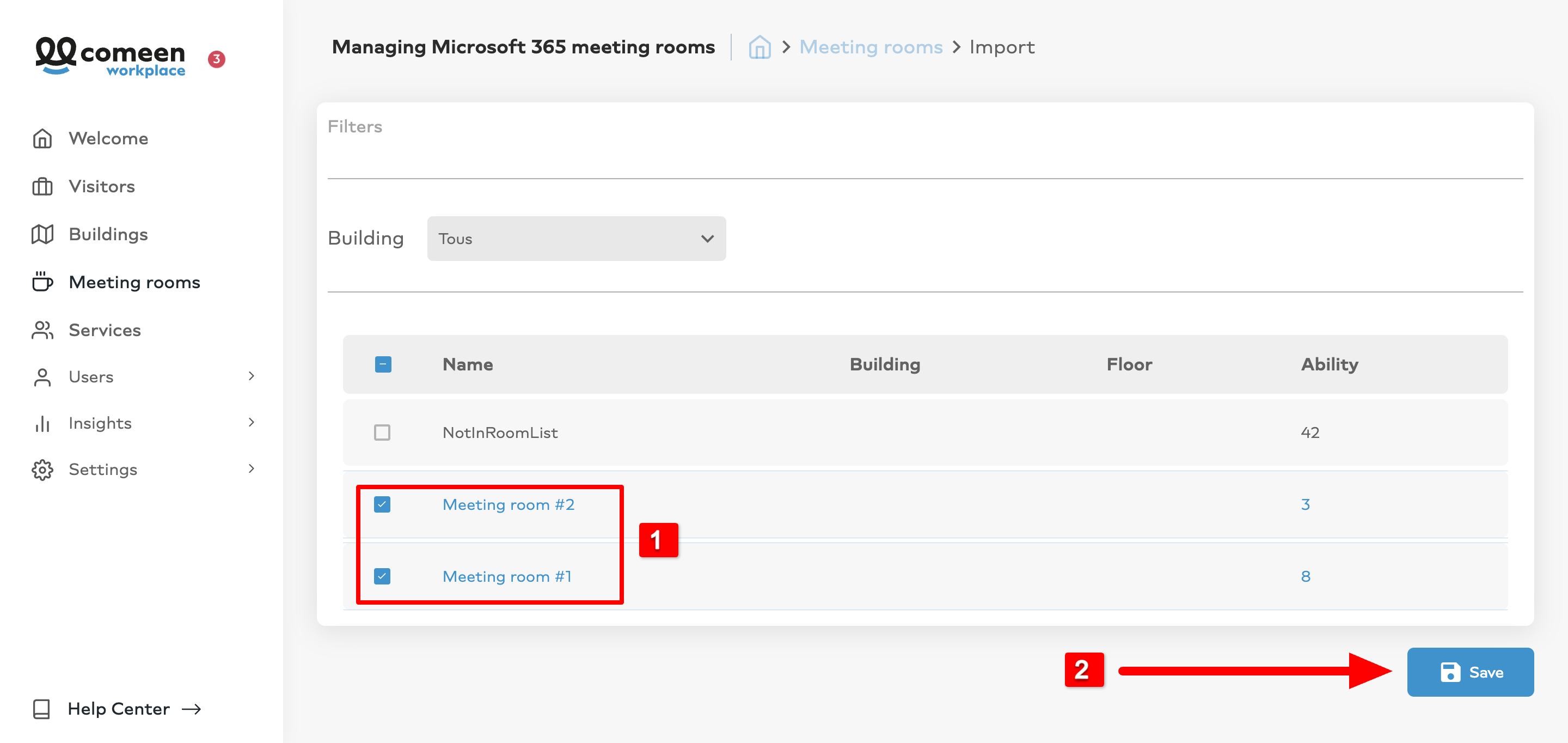Uncheck the Meeting room #2 checkbox
The width and height of the screenshot is (1568, 743).
382,504
